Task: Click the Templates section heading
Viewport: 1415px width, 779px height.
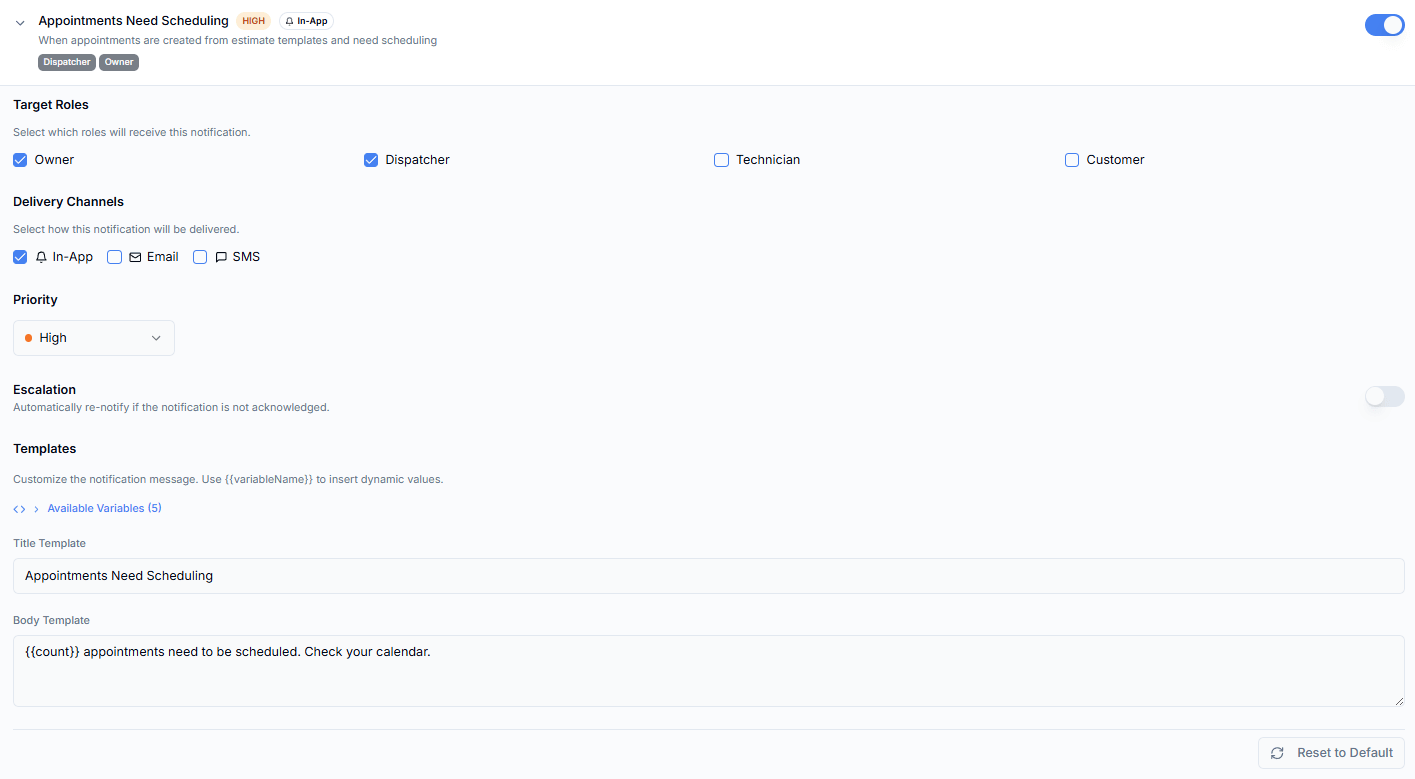Action: click(x=44, y=449)
